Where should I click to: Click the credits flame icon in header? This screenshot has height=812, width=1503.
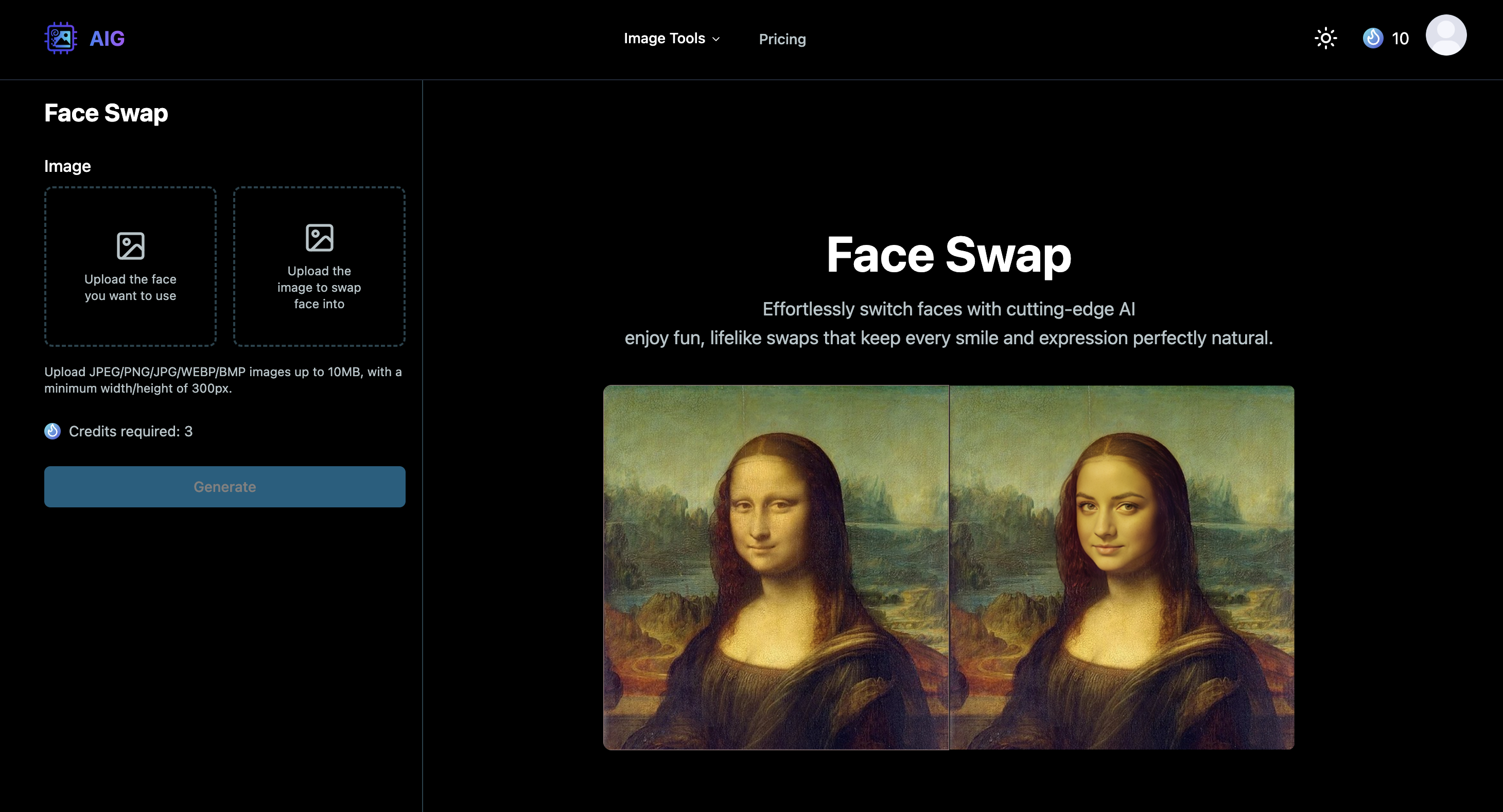click(x=1372, y=39)
